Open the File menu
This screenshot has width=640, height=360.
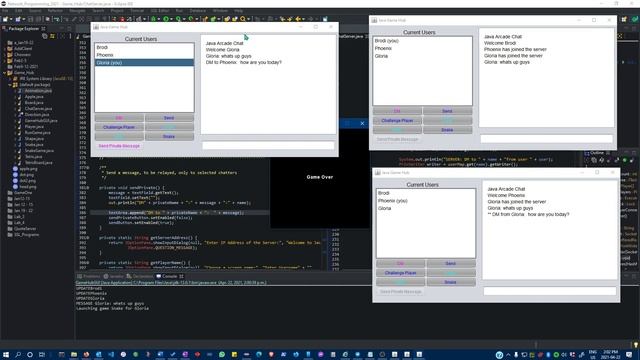coord(5,11)
